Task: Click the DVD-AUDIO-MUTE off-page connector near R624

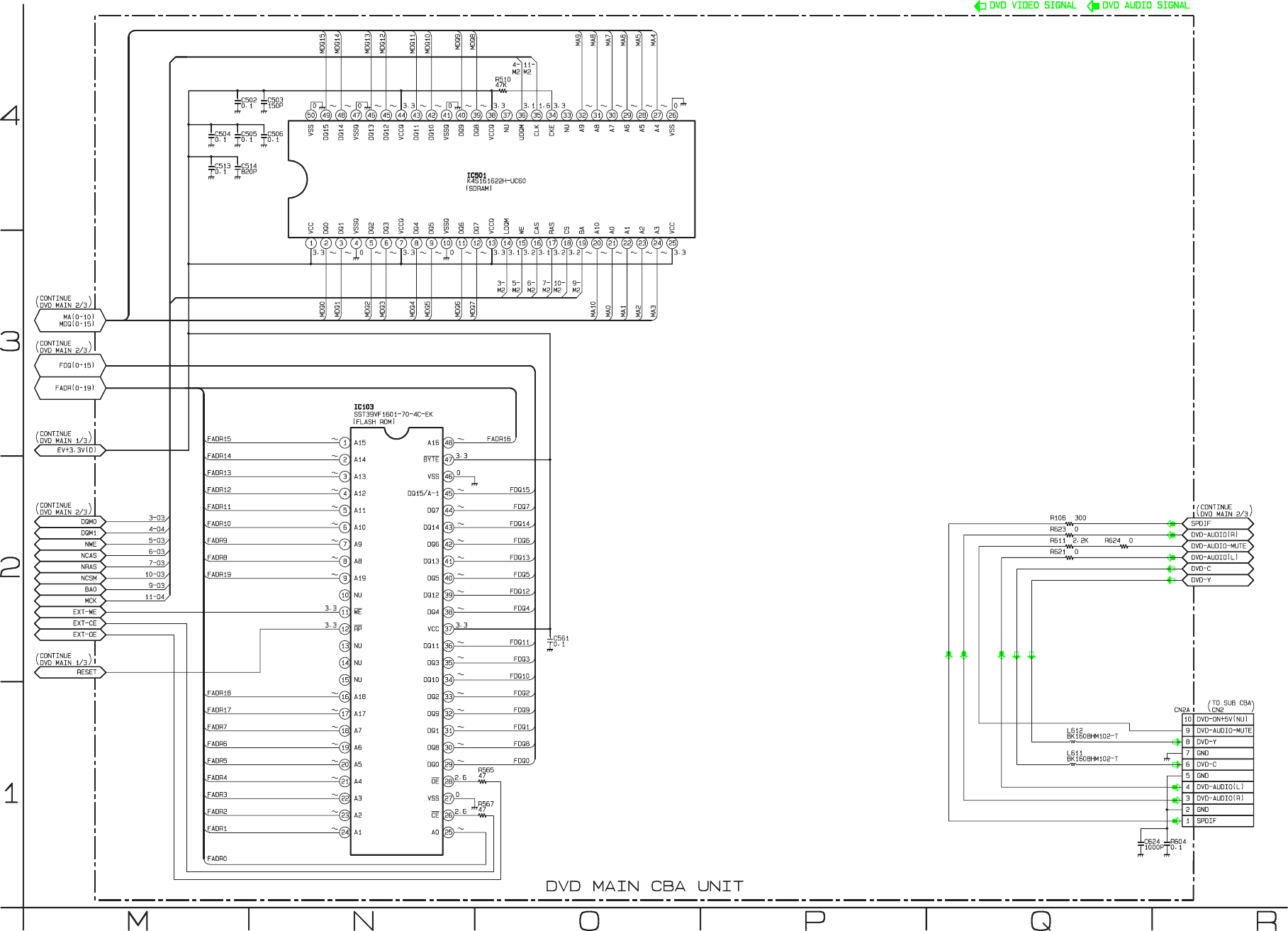Action: tap(1218, 546)
